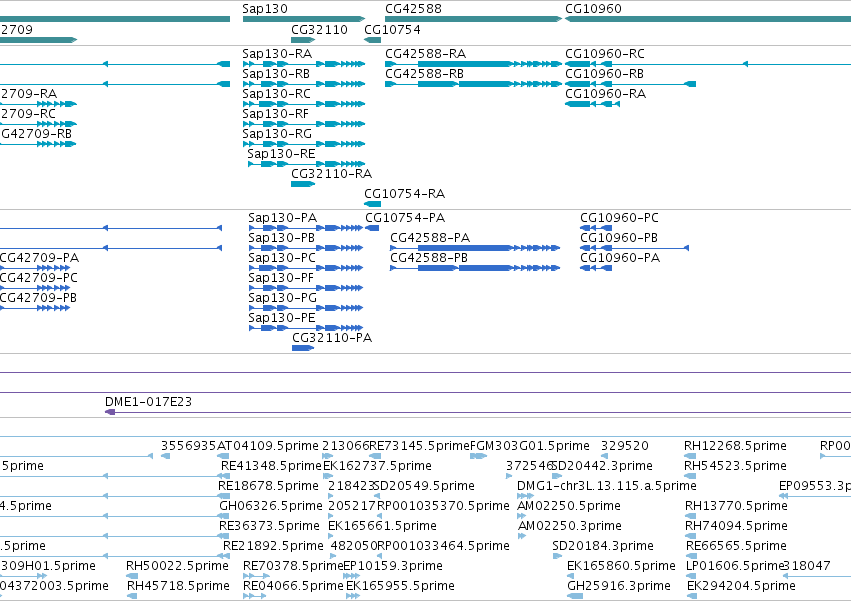Select protein label CG42709-PB

[38, 299]
